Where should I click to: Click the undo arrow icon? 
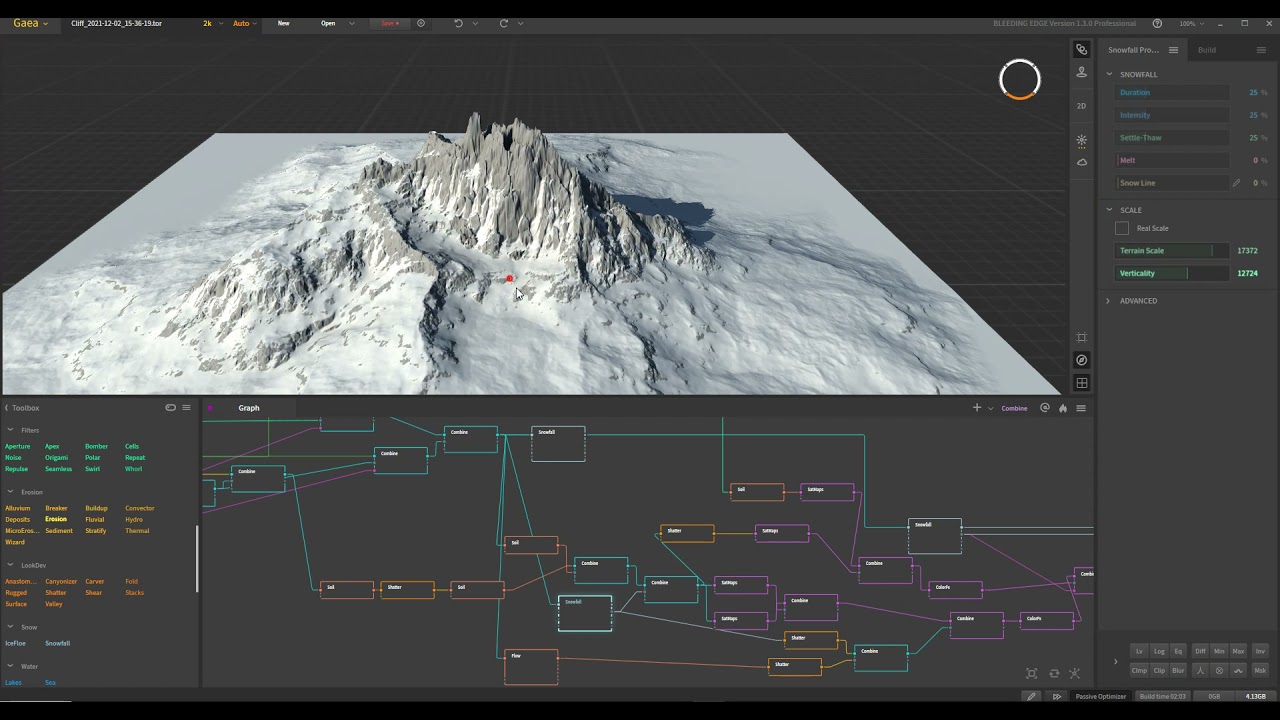pos(458,23)
